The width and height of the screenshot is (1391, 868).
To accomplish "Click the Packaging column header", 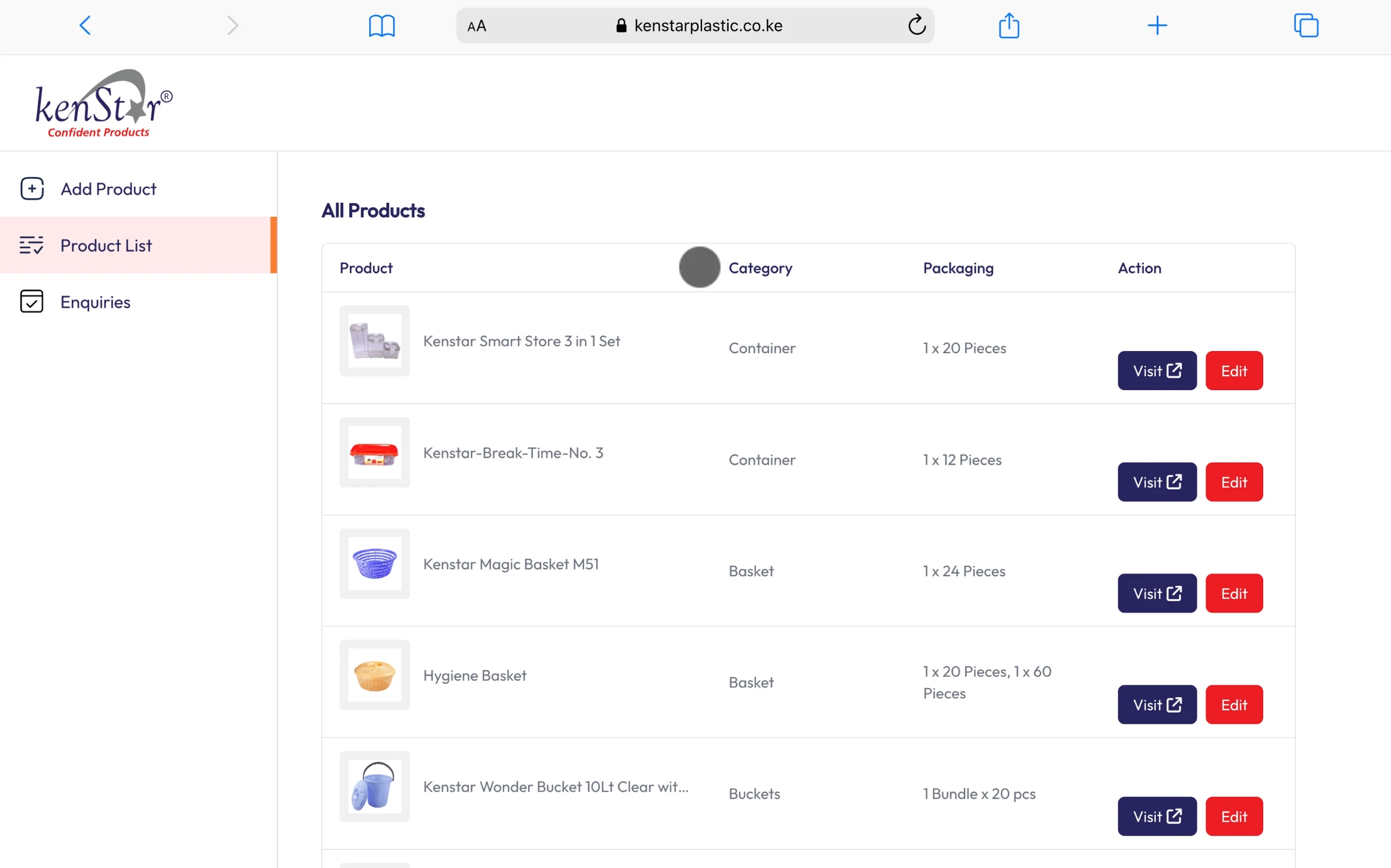I will click(958, 268).
